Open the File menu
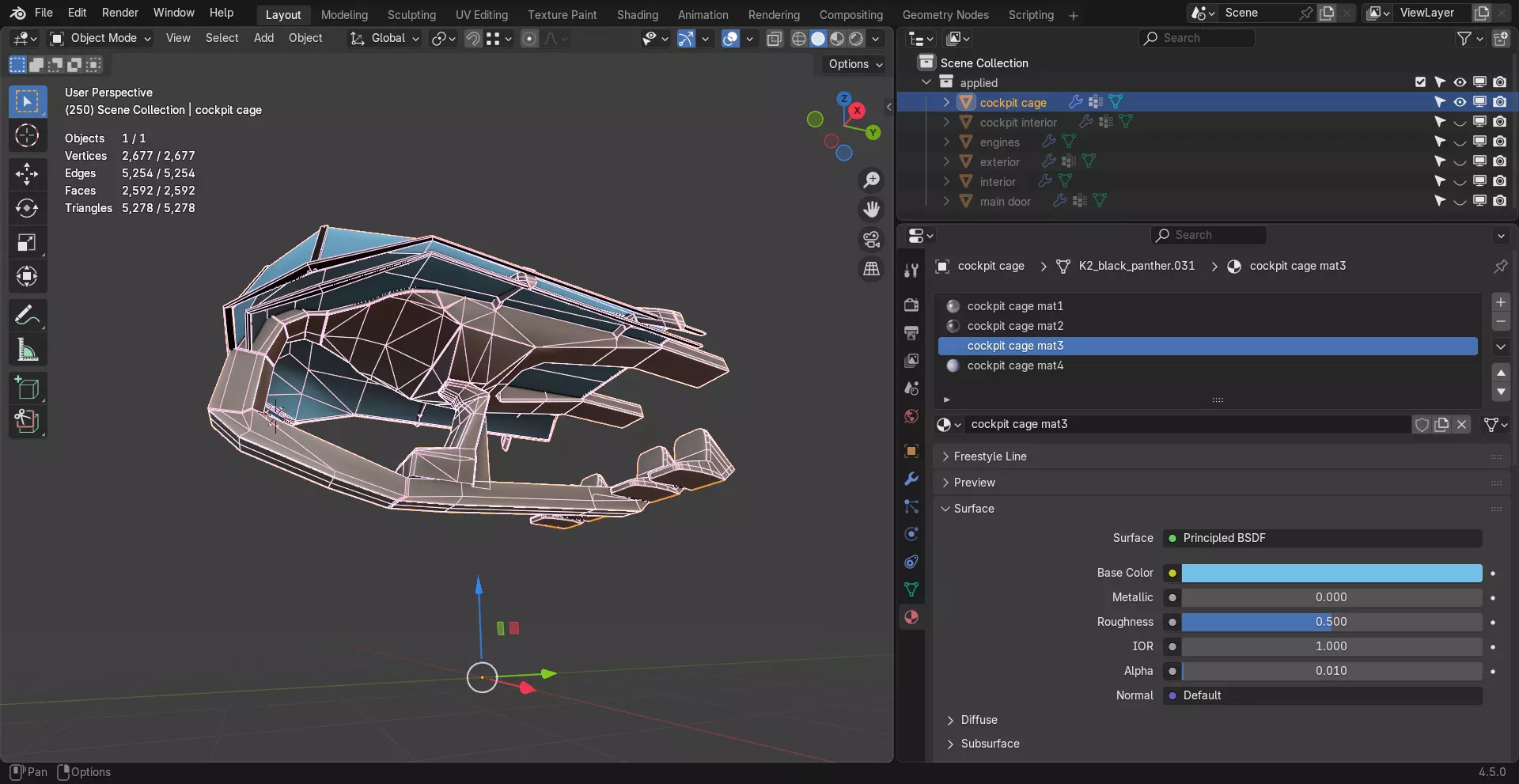This screenshot has width=1519, height=784. pos(44,13)
